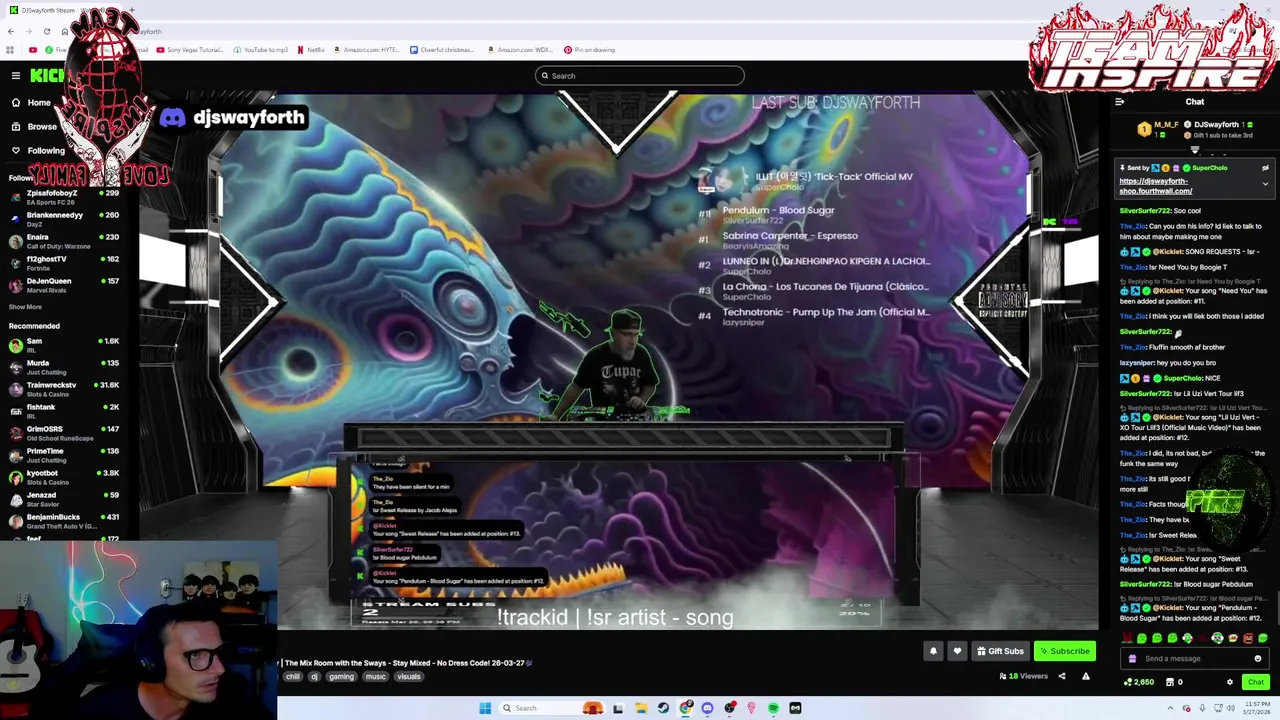Open GrimOSRS channel in Recommended list
Screen dimensions: 1280x720
point(64,433)
